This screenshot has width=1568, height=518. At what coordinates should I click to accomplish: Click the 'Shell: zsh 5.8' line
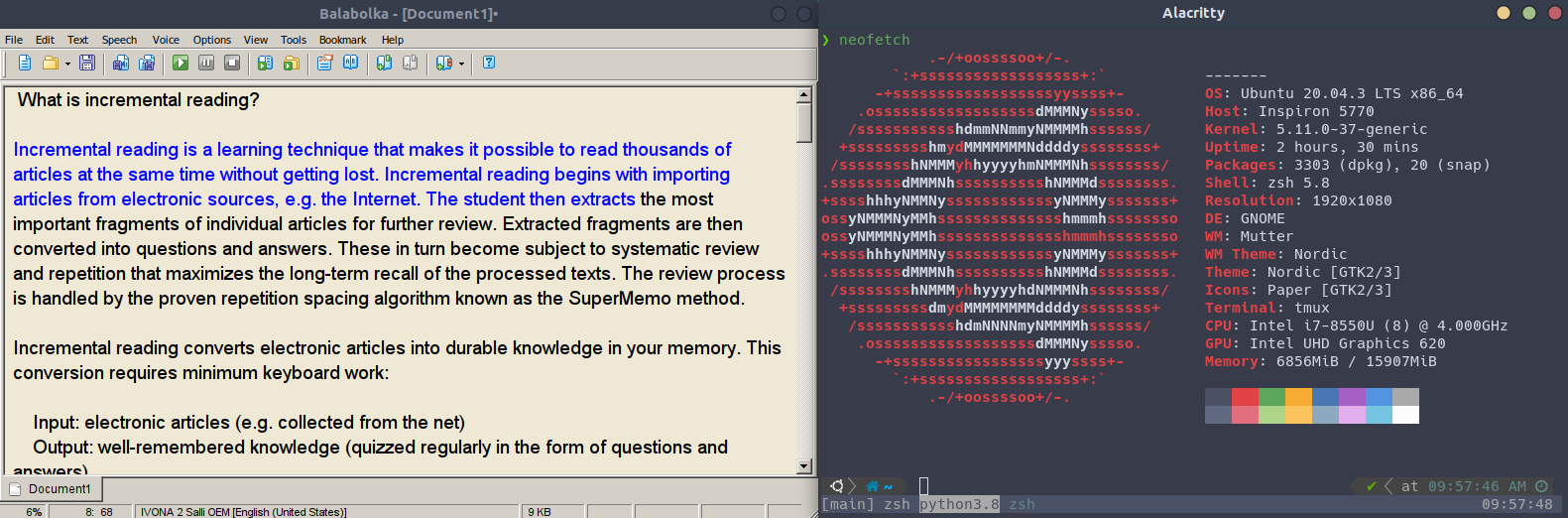(1267, 183)
